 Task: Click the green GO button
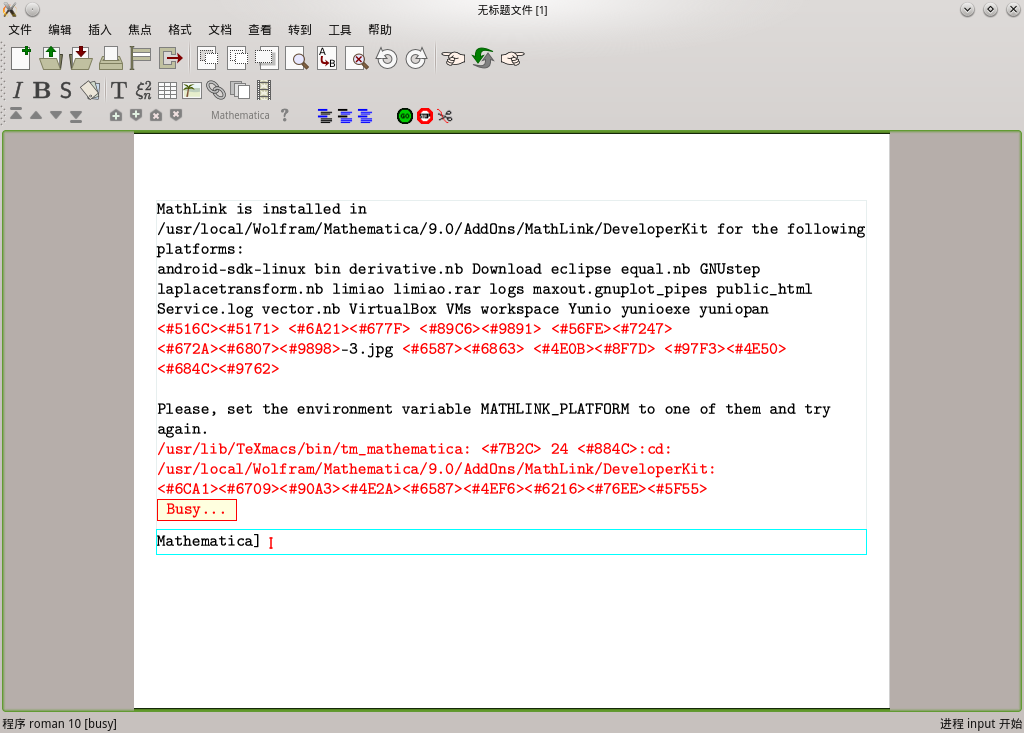(x=405, y=116)
